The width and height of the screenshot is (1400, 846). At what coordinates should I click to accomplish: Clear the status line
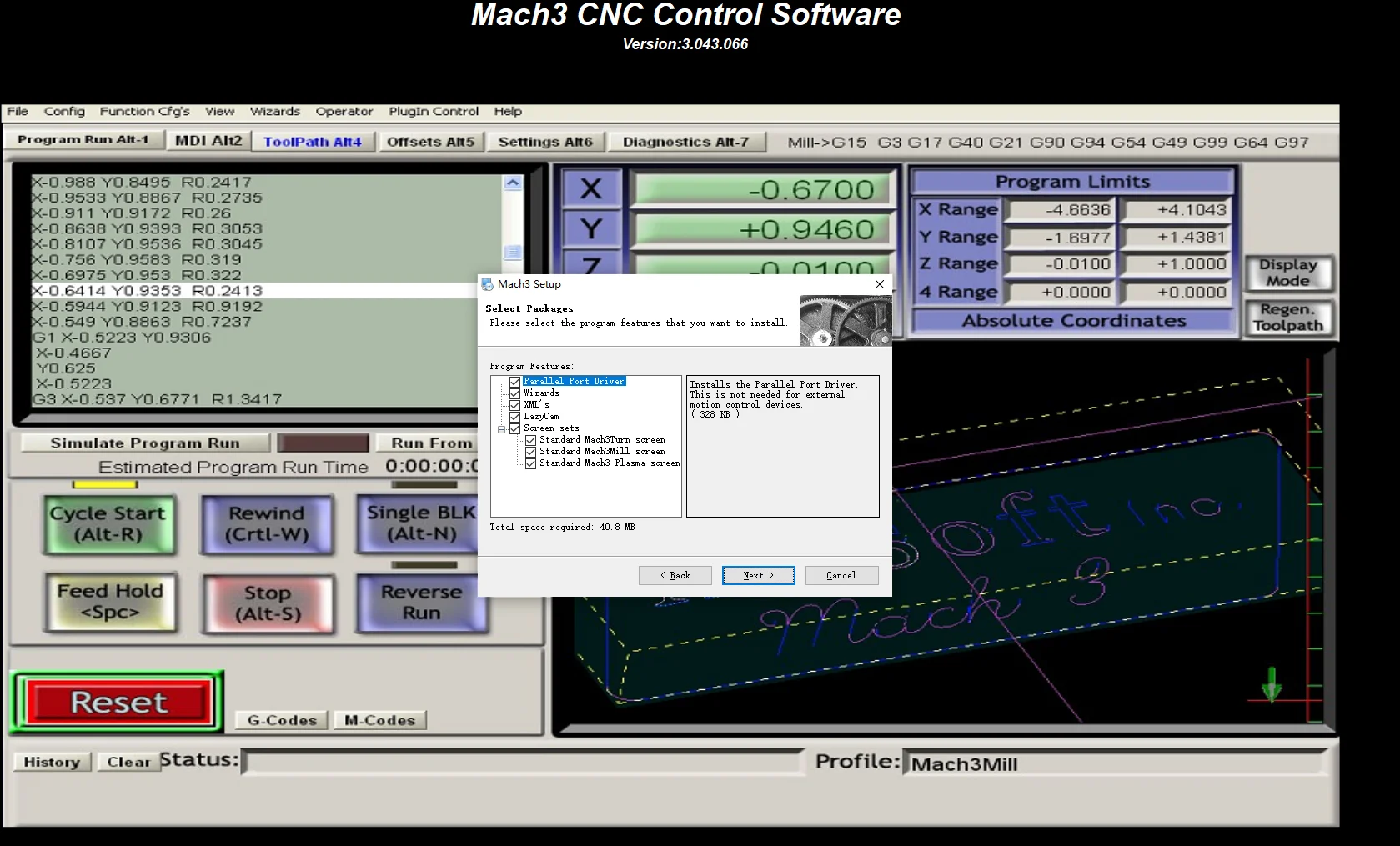(128, 762)
